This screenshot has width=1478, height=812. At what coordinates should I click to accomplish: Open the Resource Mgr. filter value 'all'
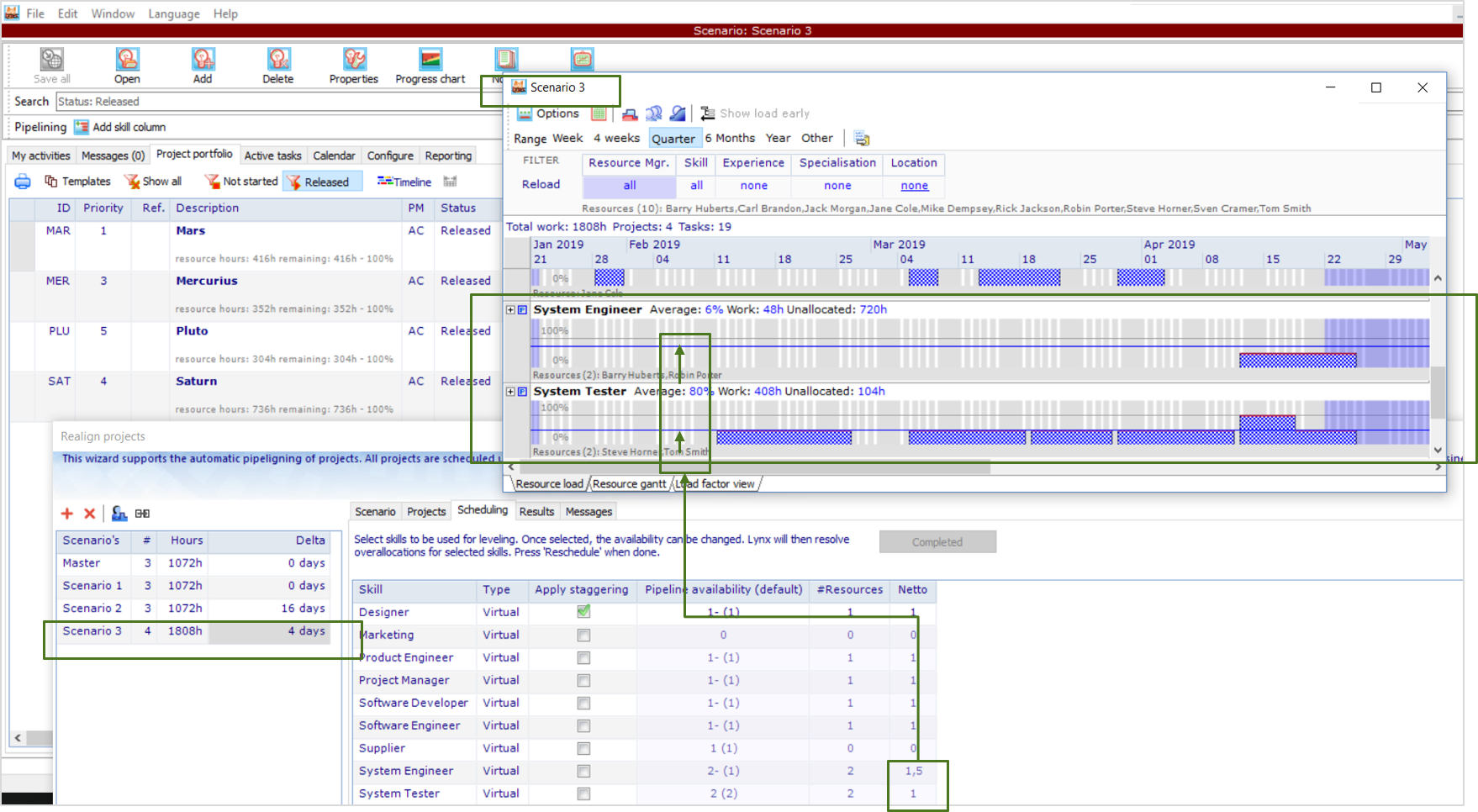point(630,186)
